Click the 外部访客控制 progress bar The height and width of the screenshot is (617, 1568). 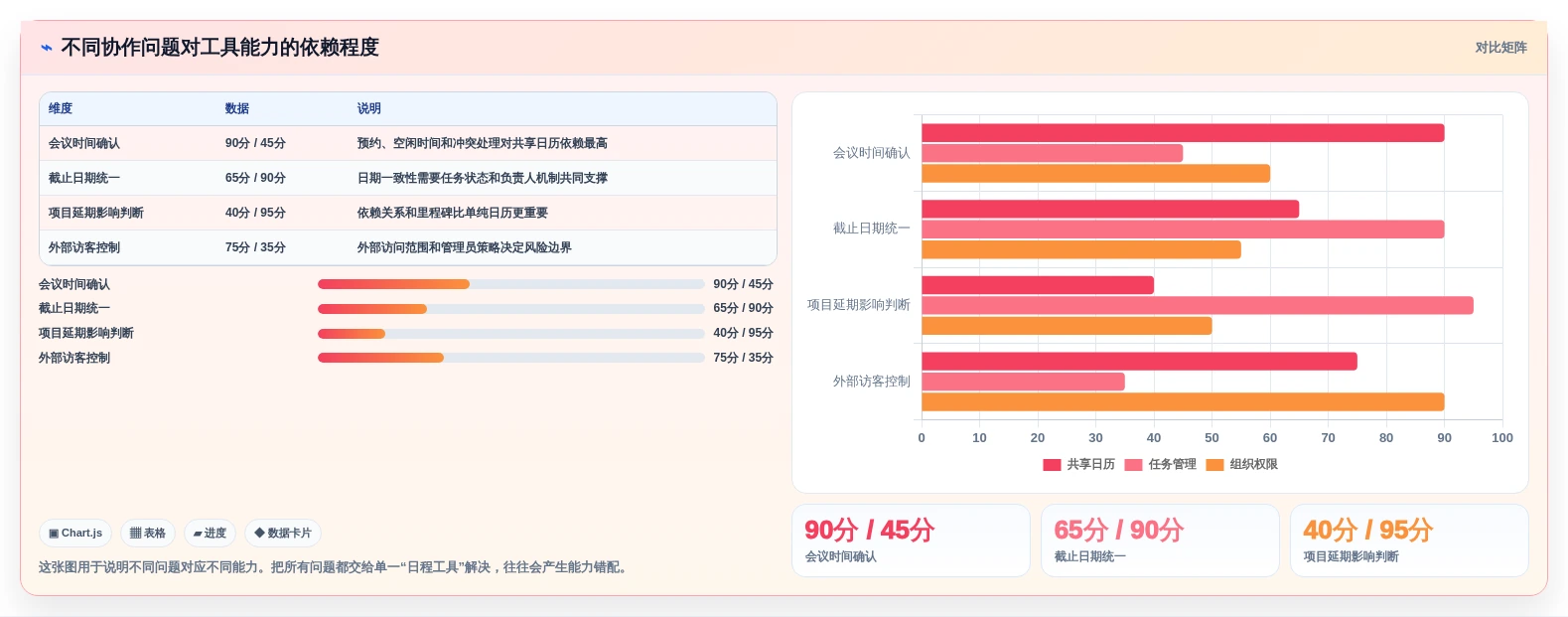[510, 358]
